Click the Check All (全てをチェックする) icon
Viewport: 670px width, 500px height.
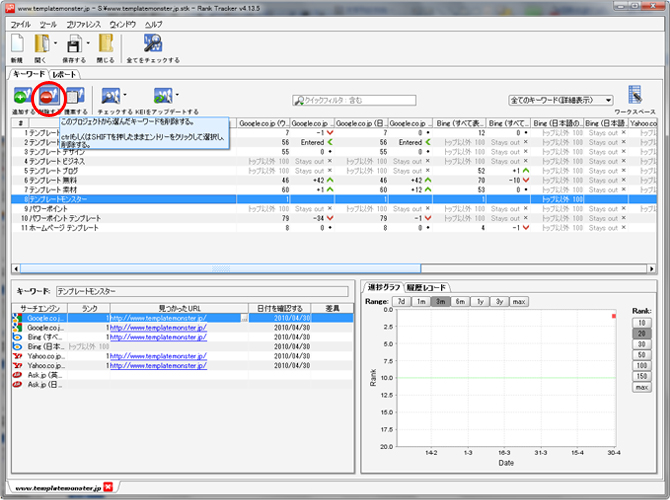[153, 44]
